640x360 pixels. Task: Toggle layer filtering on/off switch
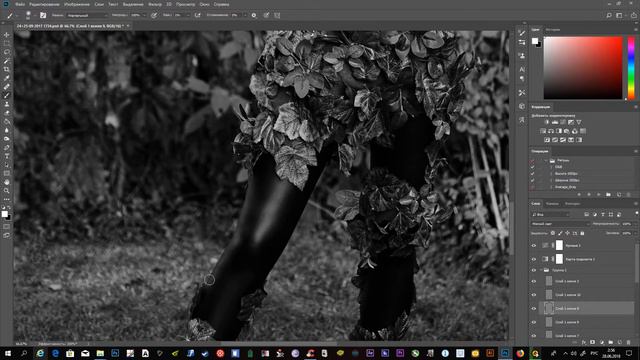click(636, 214)
